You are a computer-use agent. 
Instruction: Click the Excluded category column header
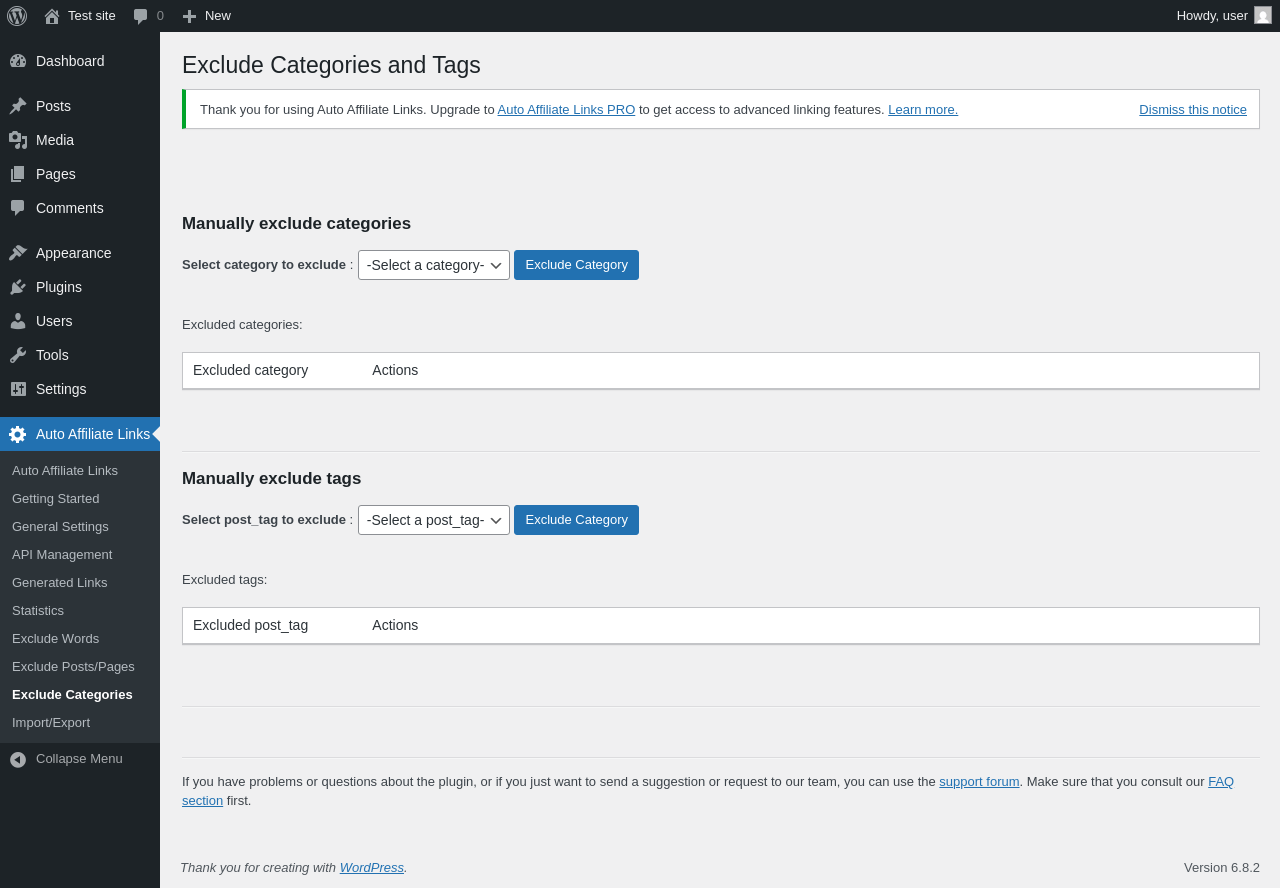pos(250,370)
